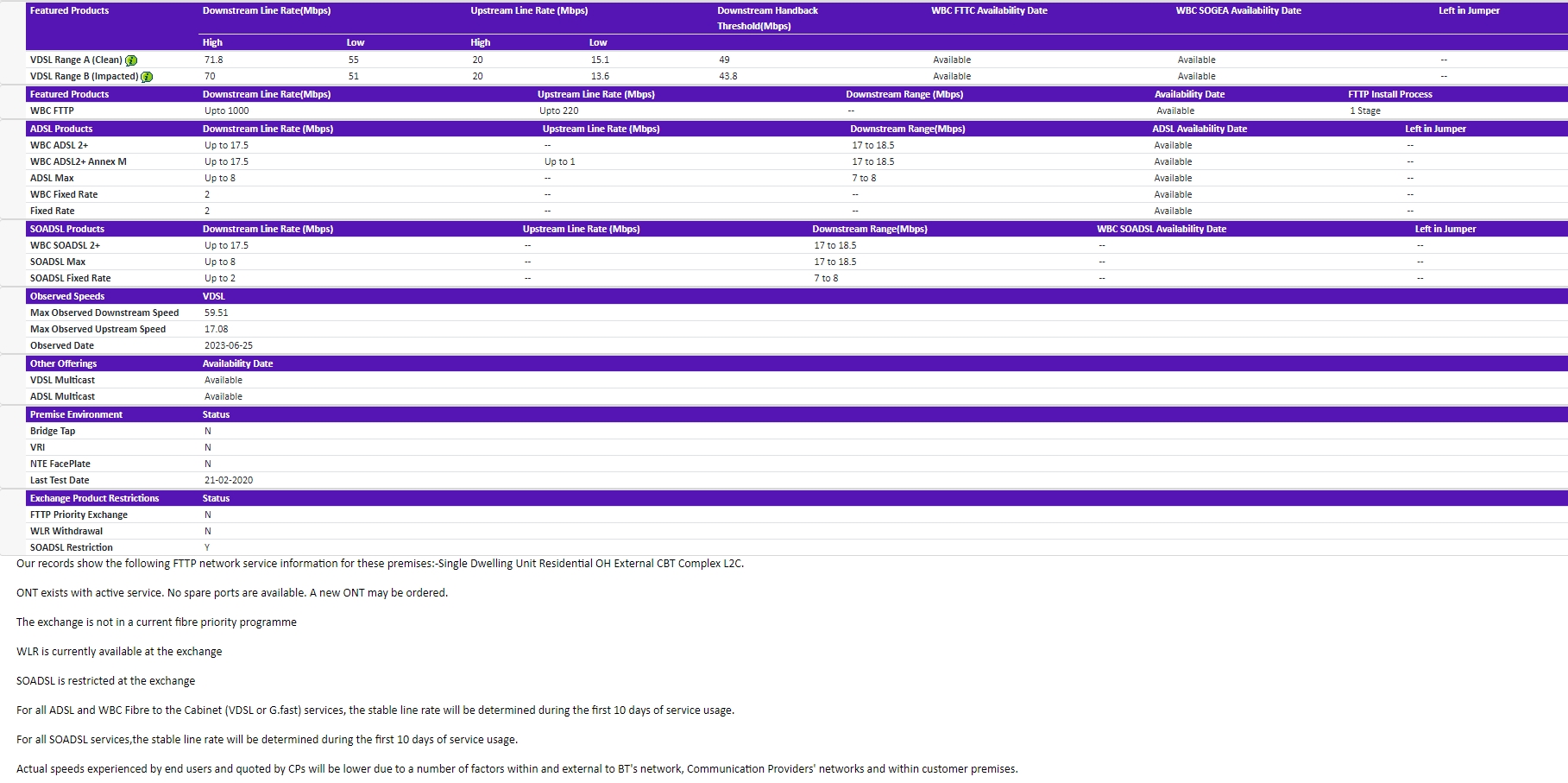Select the WBC FTTP product row label

[52, 111]
